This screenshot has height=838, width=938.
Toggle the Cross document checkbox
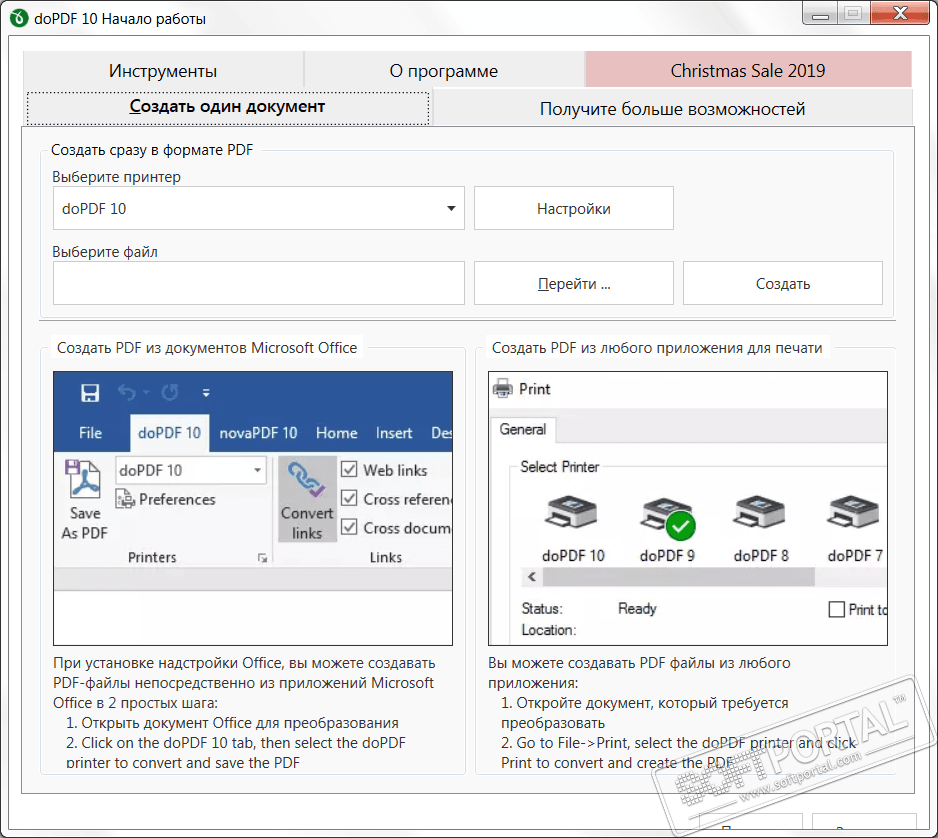349,527
